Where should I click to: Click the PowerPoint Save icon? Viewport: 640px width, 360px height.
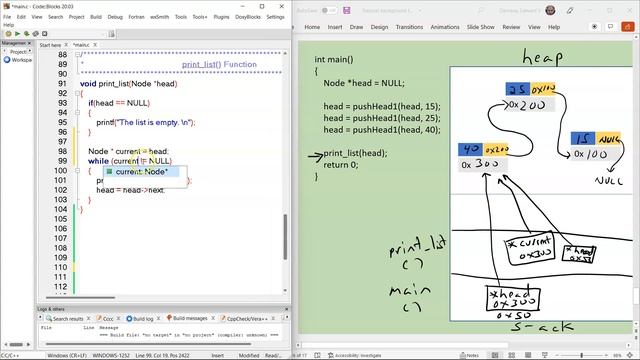(347, 10)
